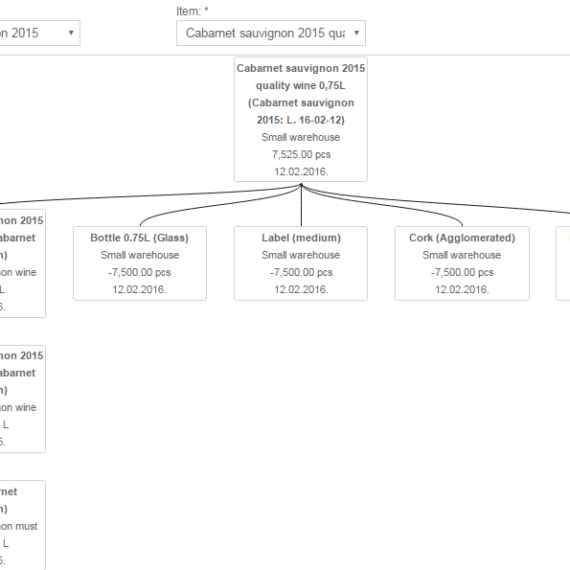
Task: Select the Cabarnet sauvignon 2015 Item combo box
Action: (271, 33)
